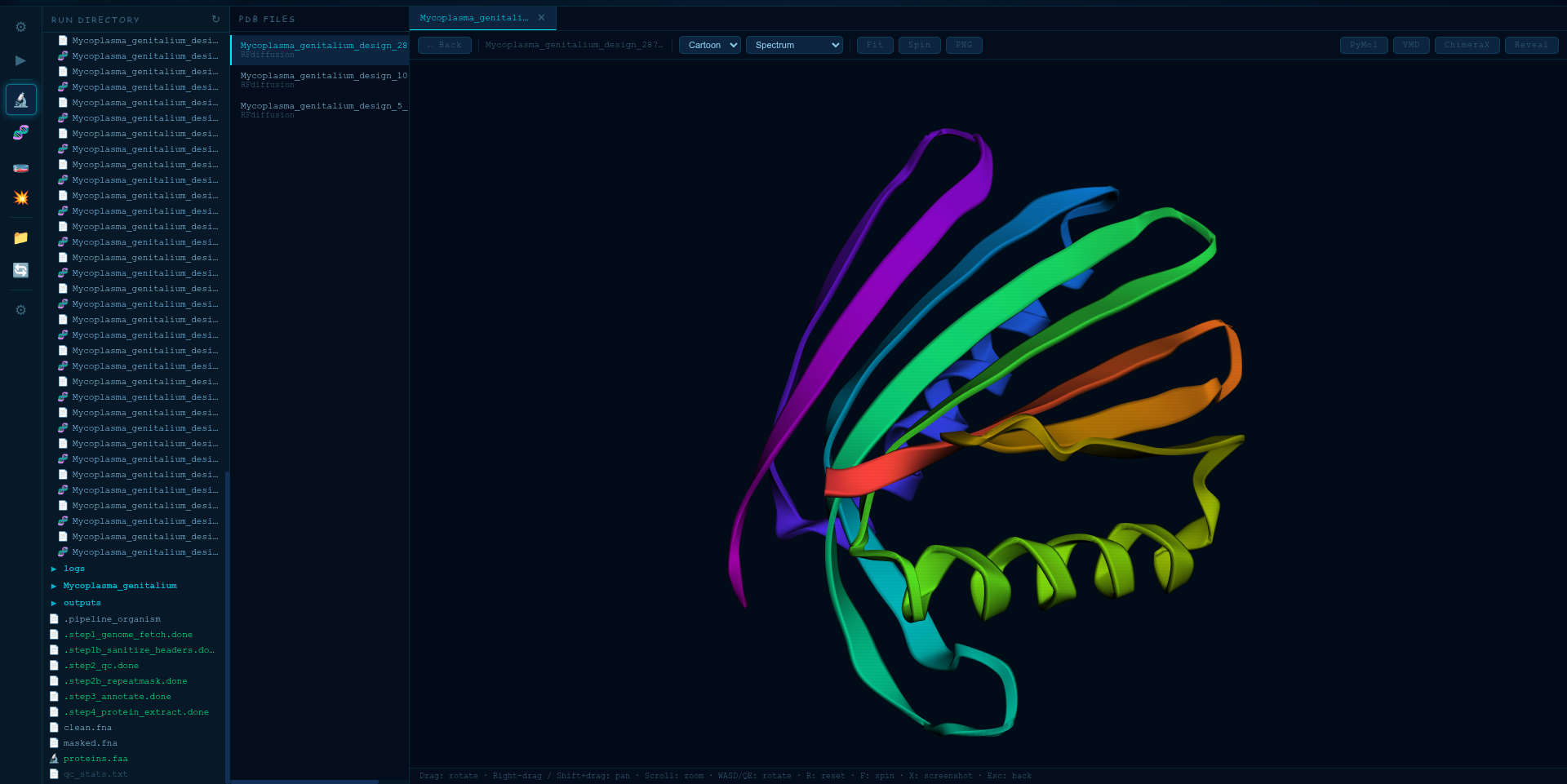Screen dimensions: 1567x784
Task: Click the run pipeline play icon
Action: (21, 60)
